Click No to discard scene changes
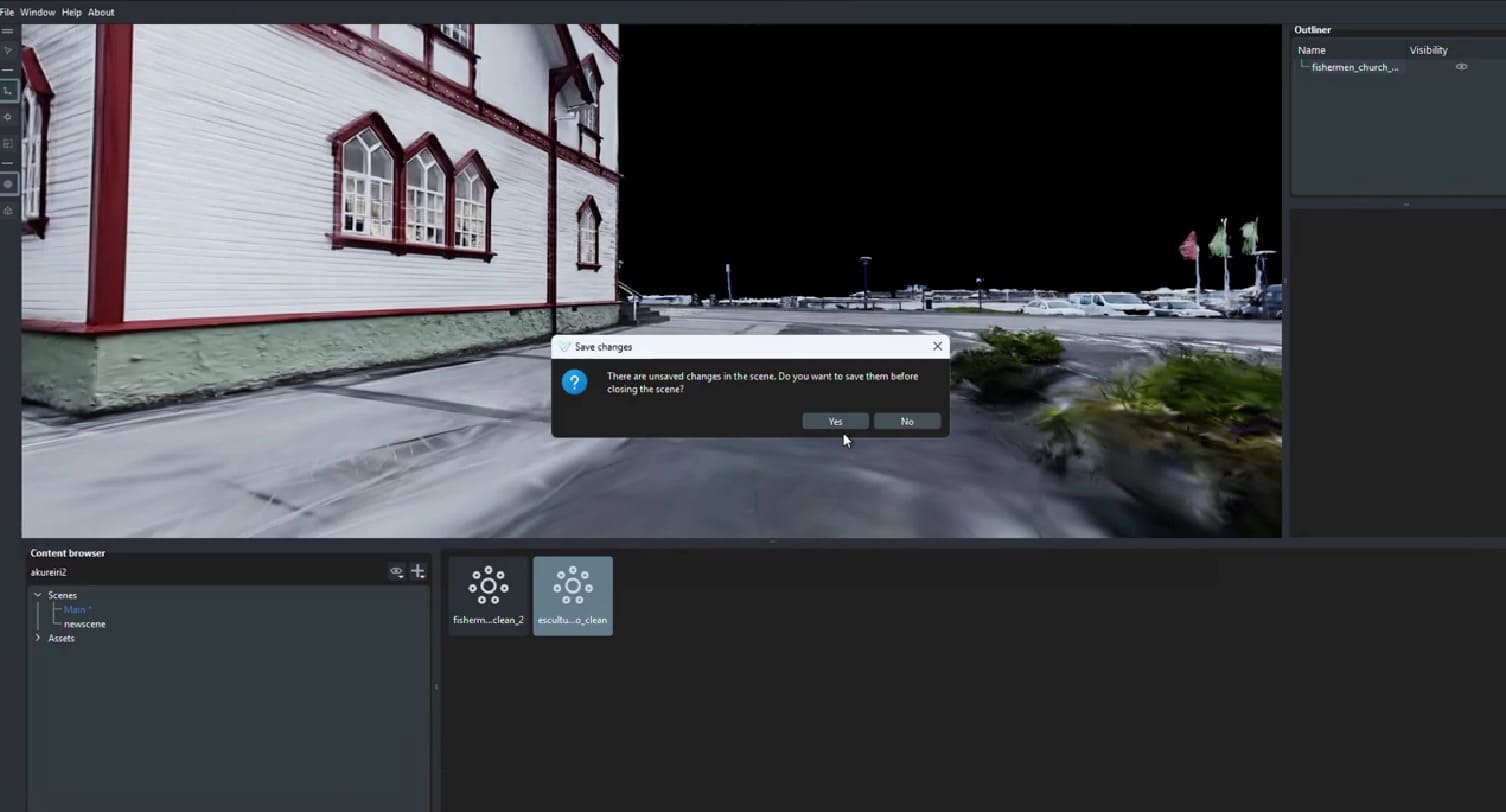This screenshot has height=812, width=1506. [x=907, y=421]
